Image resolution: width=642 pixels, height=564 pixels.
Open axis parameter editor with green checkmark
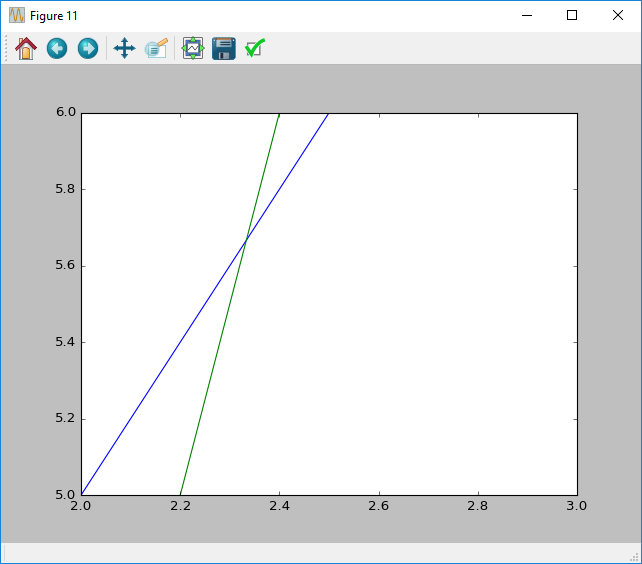[255, 48]
